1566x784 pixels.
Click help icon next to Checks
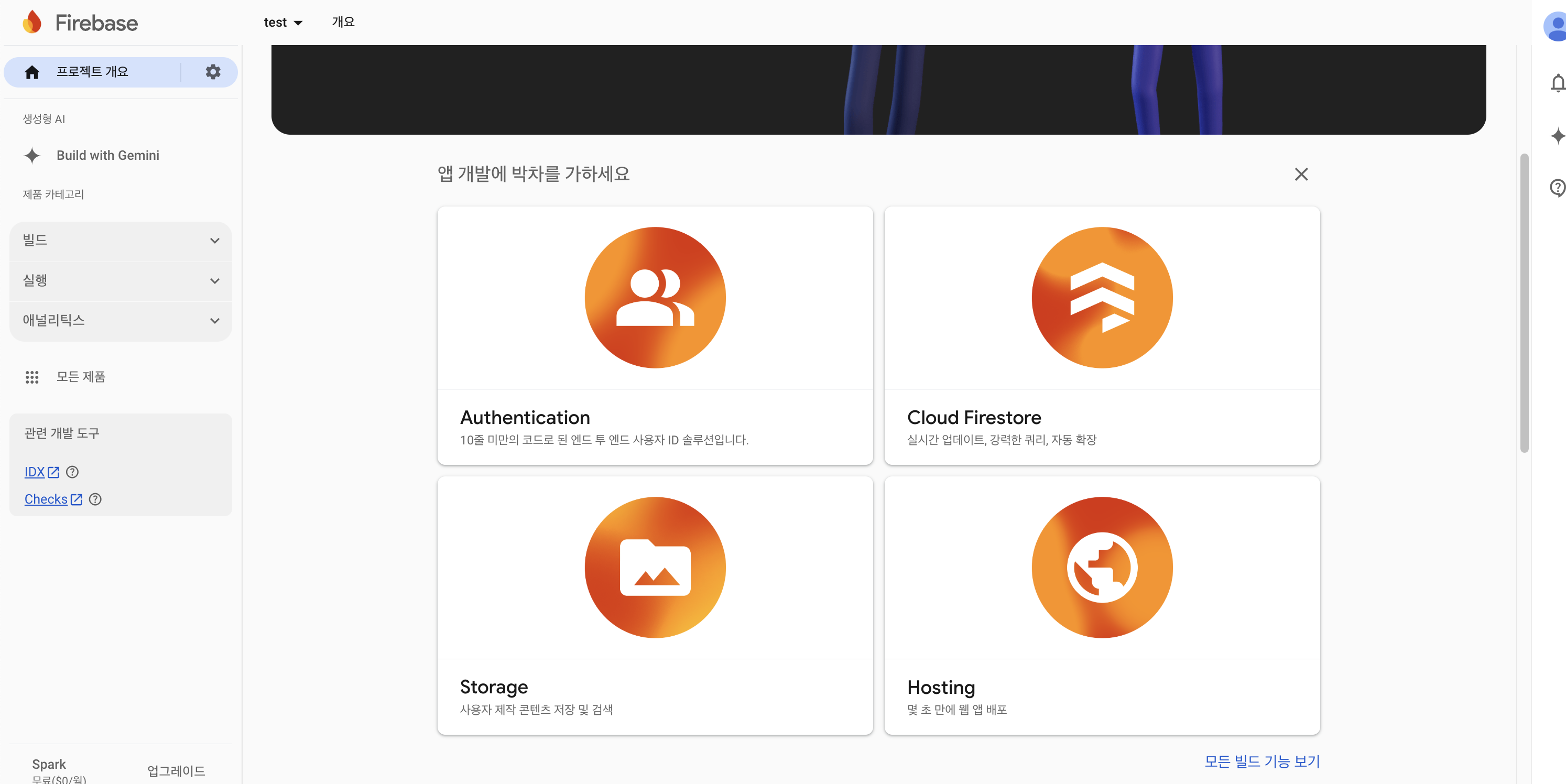click(95, 499)
